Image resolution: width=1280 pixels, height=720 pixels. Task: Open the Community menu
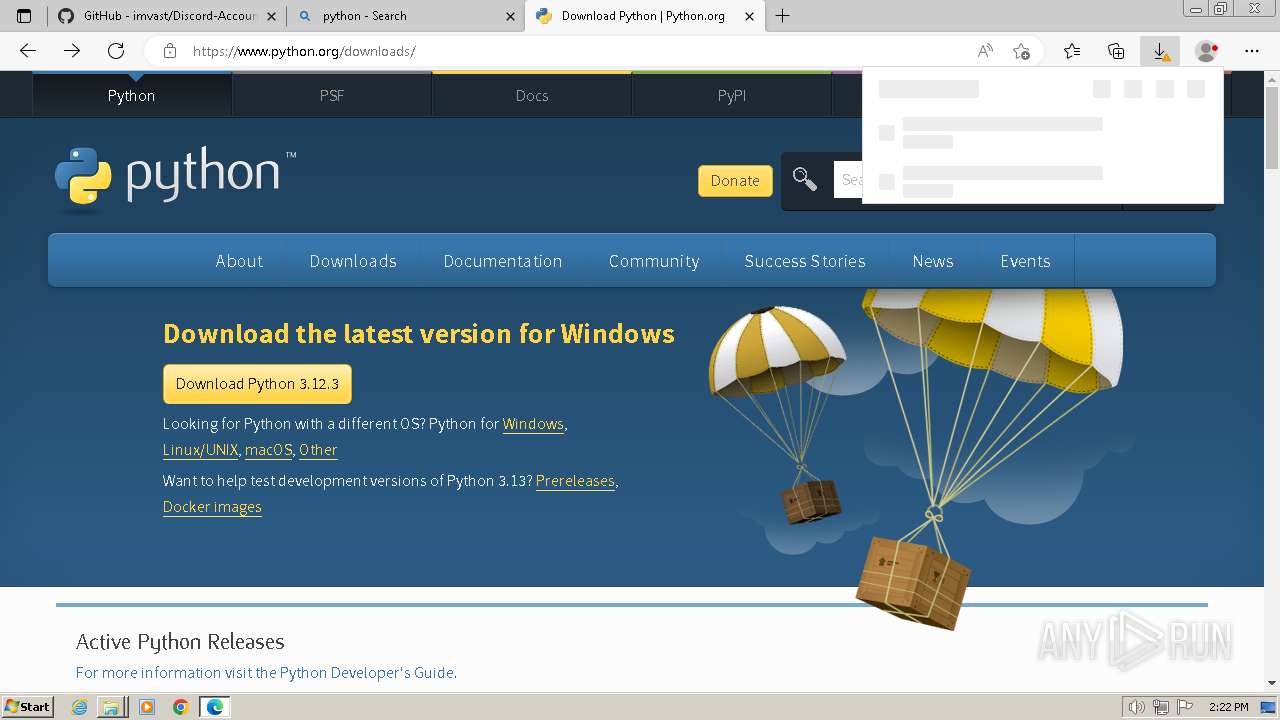[x=654, y=261]
